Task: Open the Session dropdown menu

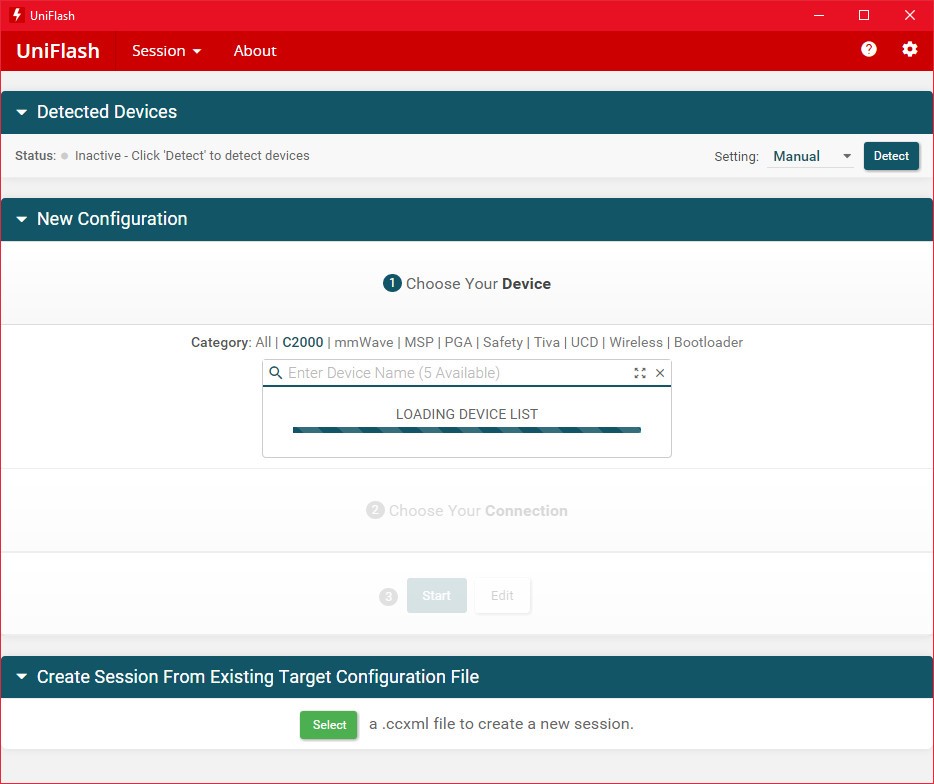Action: [x=166, y=51]
